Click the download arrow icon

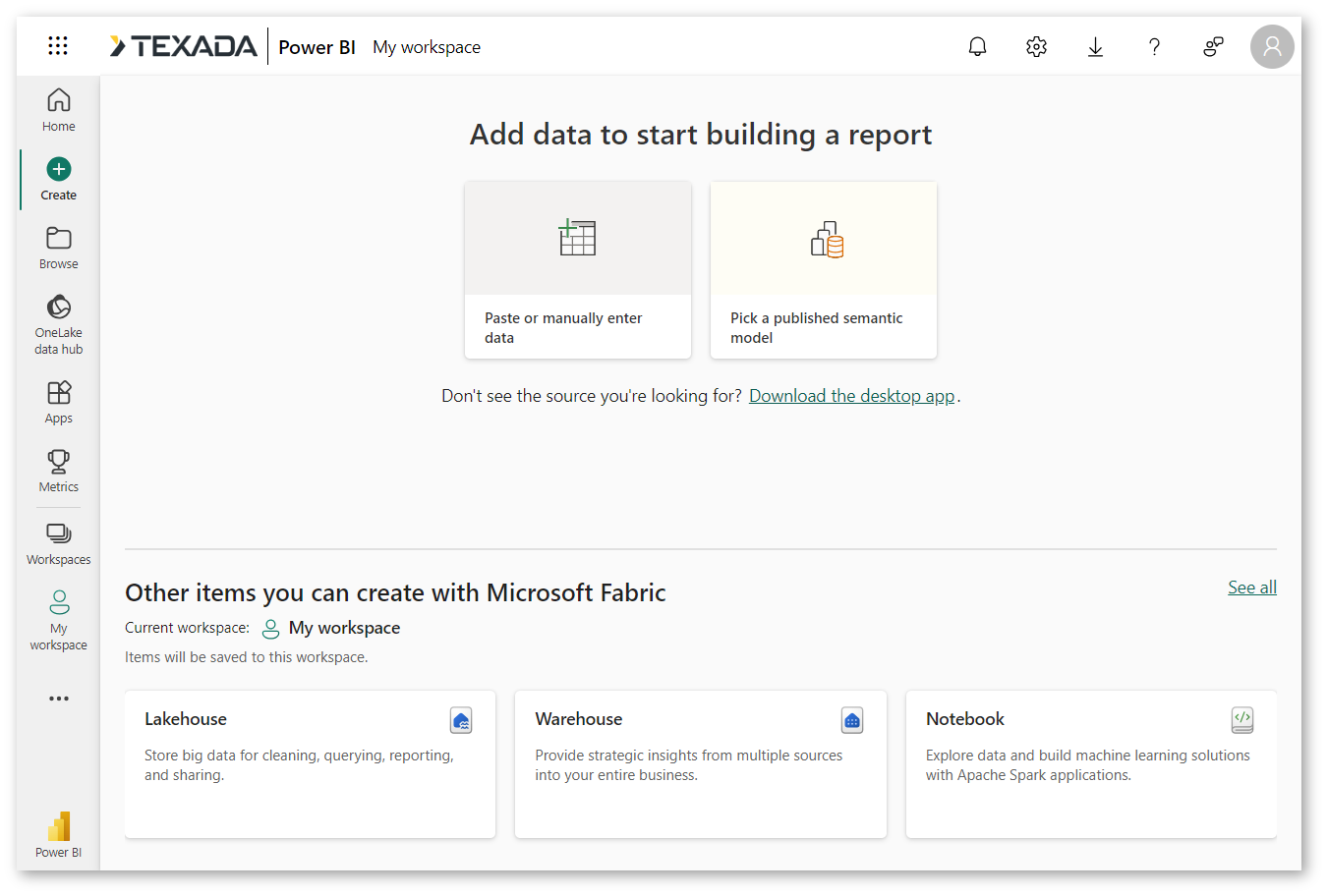click(x=1095, y=46)
